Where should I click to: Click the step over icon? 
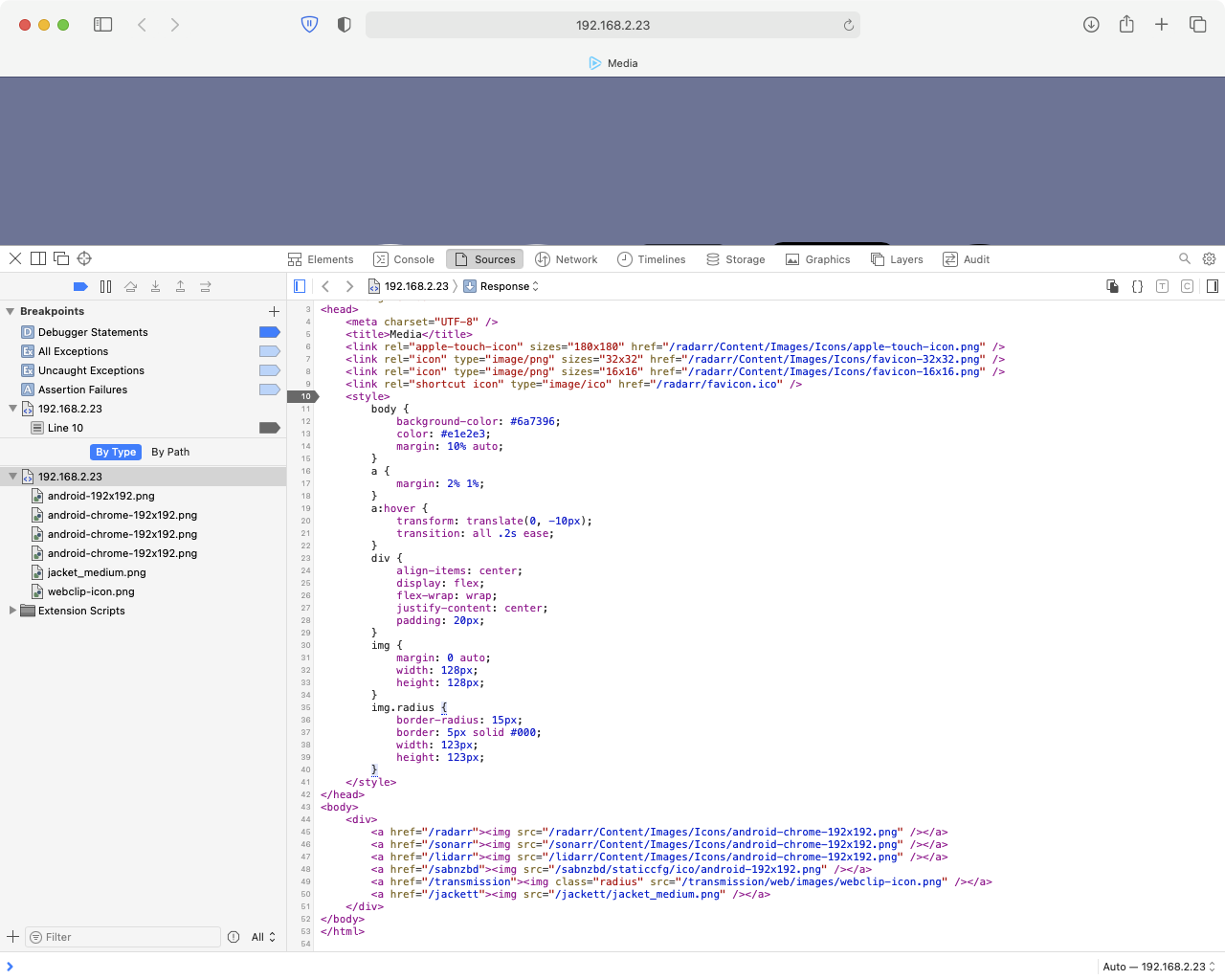130,286
